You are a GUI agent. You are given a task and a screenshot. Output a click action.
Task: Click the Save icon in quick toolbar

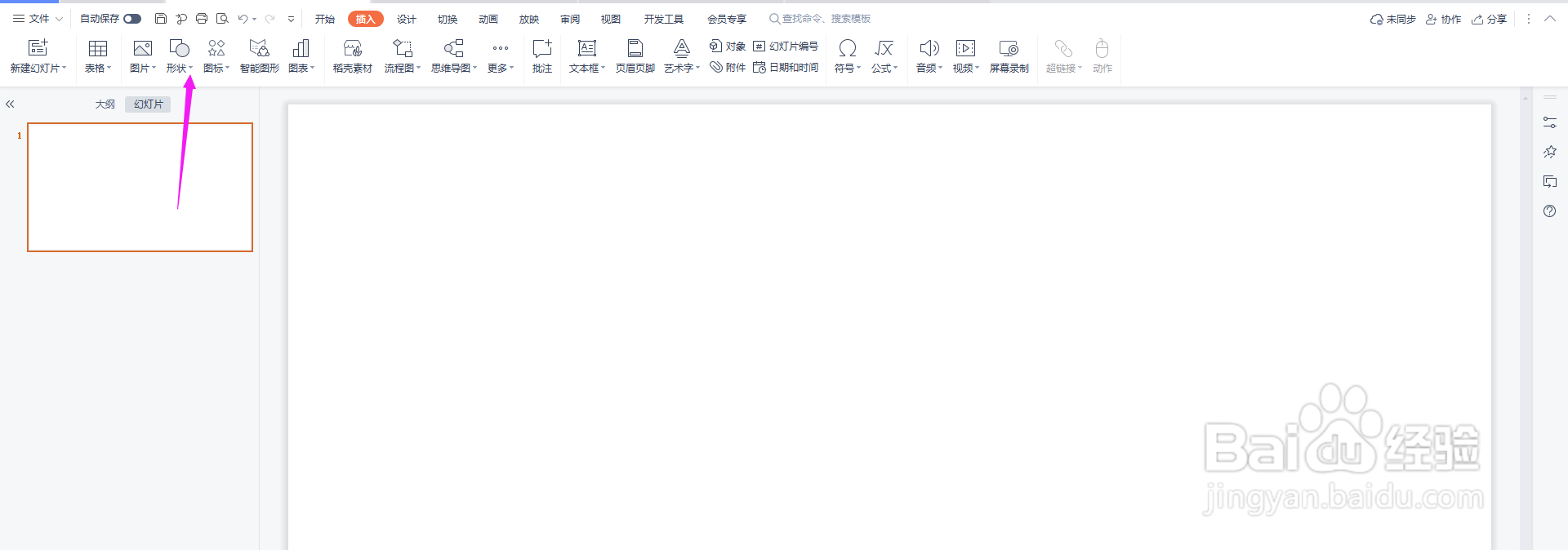coord(161,19)
